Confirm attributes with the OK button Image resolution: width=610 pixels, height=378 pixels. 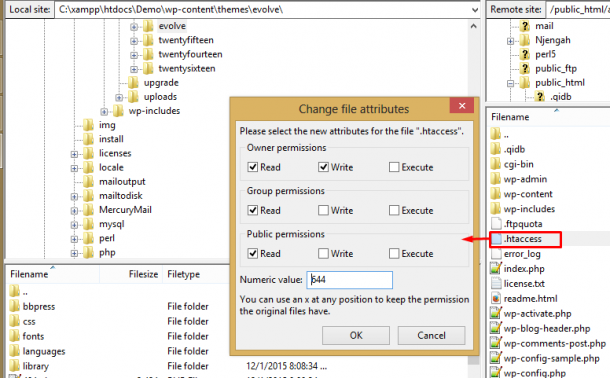(x=356, y=335)
